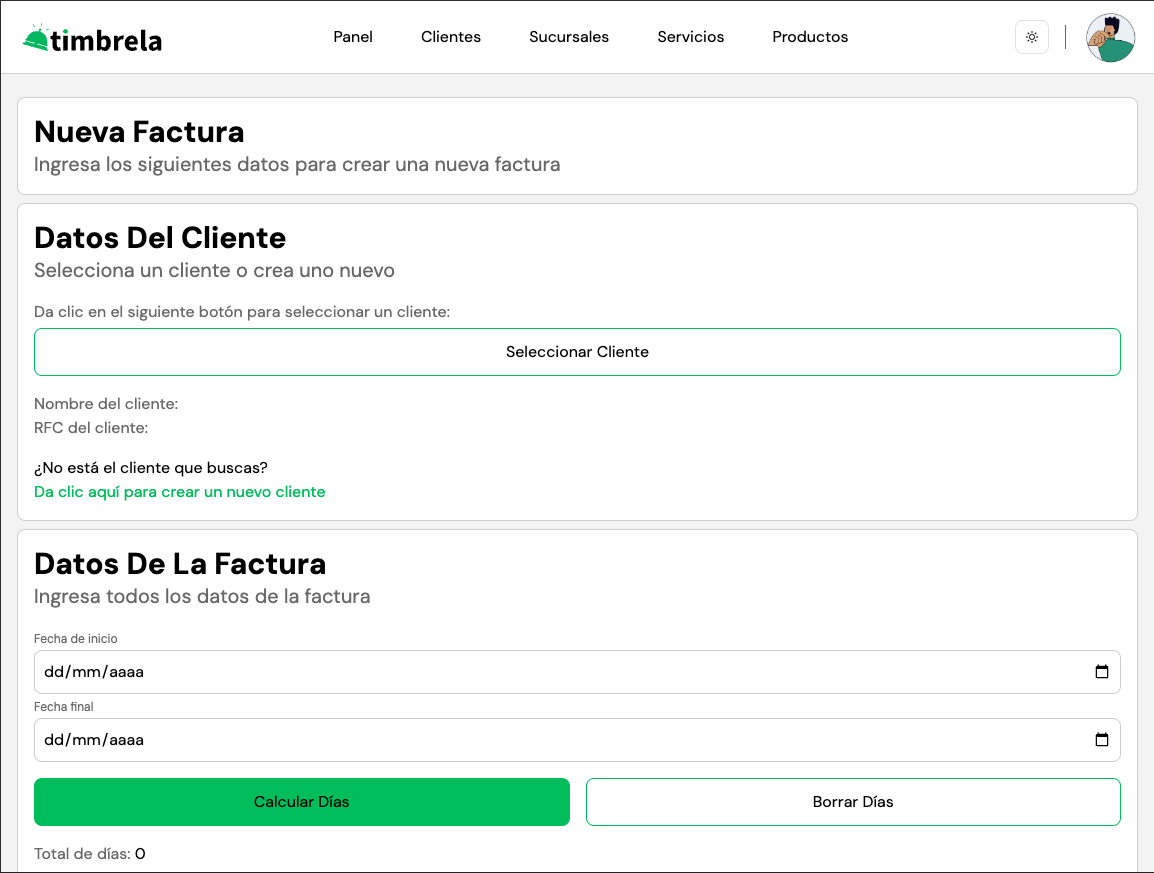Click the link to create a new client

point(180,492)
